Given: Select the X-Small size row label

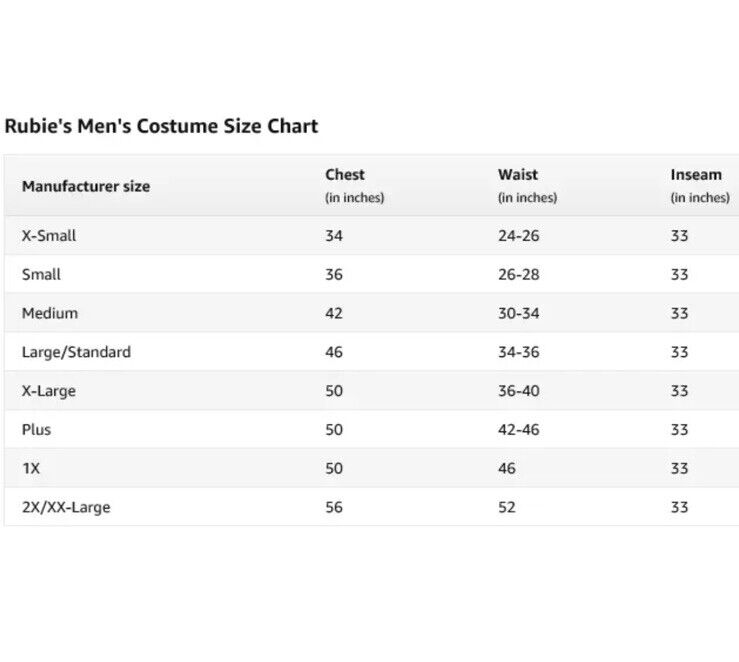Looking at the screenshot, I should click(49, 236).
